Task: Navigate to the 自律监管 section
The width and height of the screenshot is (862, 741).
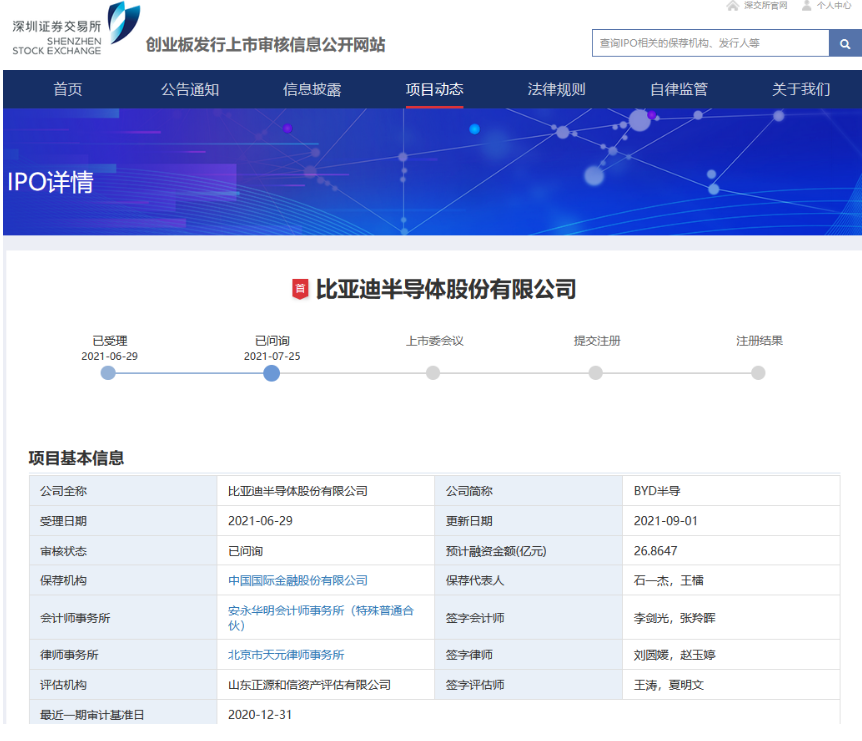Action: [679, 89]
